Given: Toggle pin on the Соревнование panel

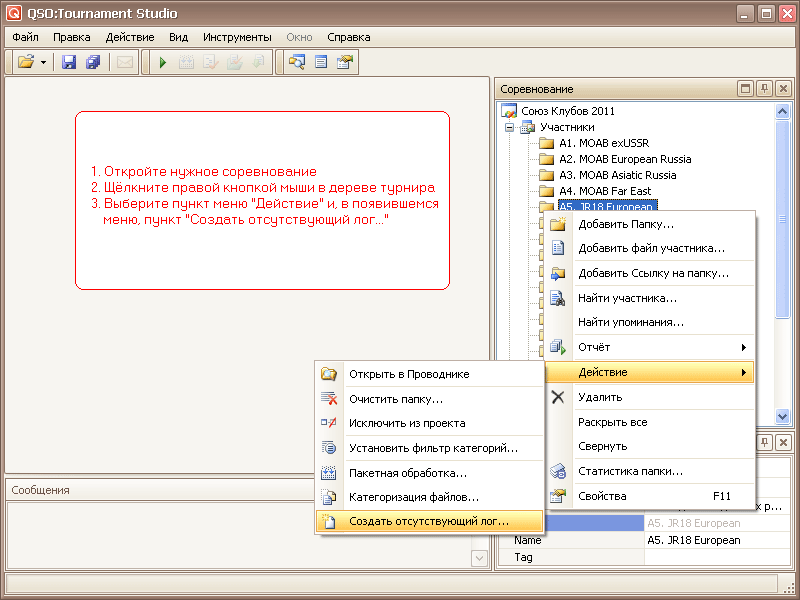Looking at the screenshot, I should tap(764, 89).
